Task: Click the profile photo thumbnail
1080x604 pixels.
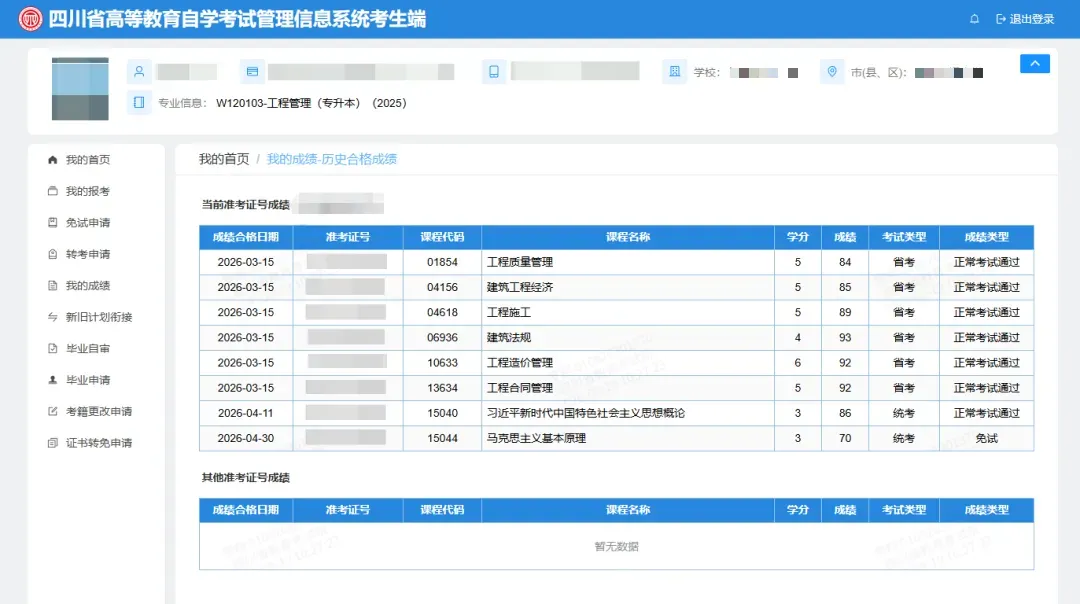Action: [x=80, y=89]
